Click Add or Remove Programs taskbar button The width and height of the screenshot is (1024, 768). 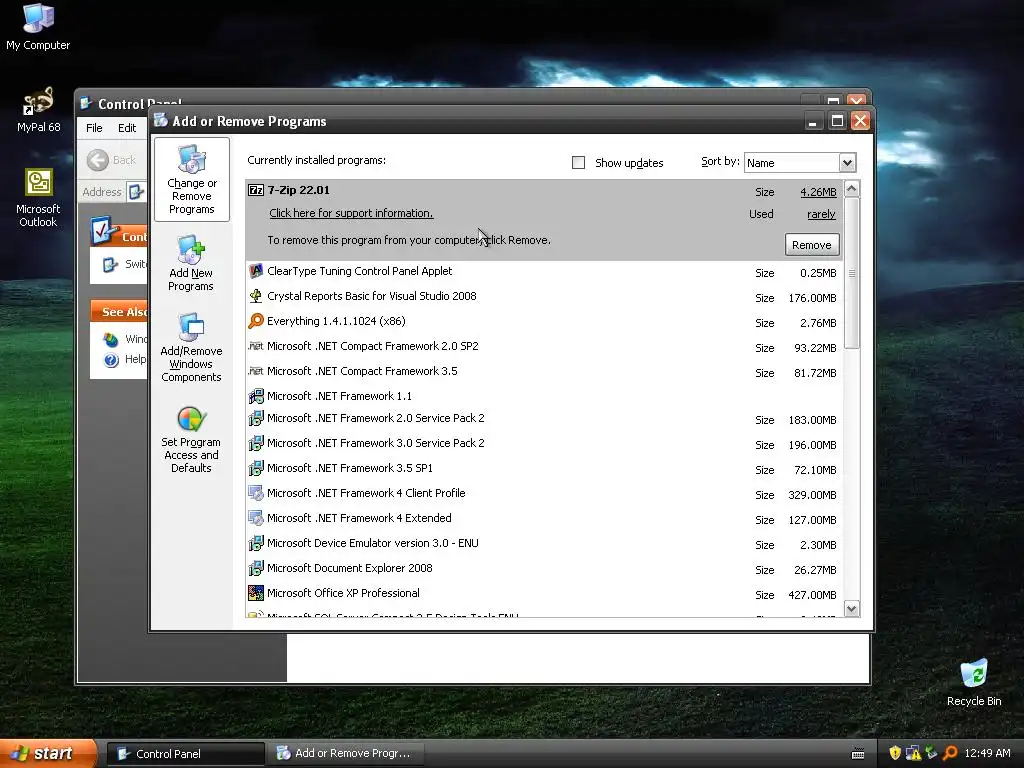tap(346, 754)
